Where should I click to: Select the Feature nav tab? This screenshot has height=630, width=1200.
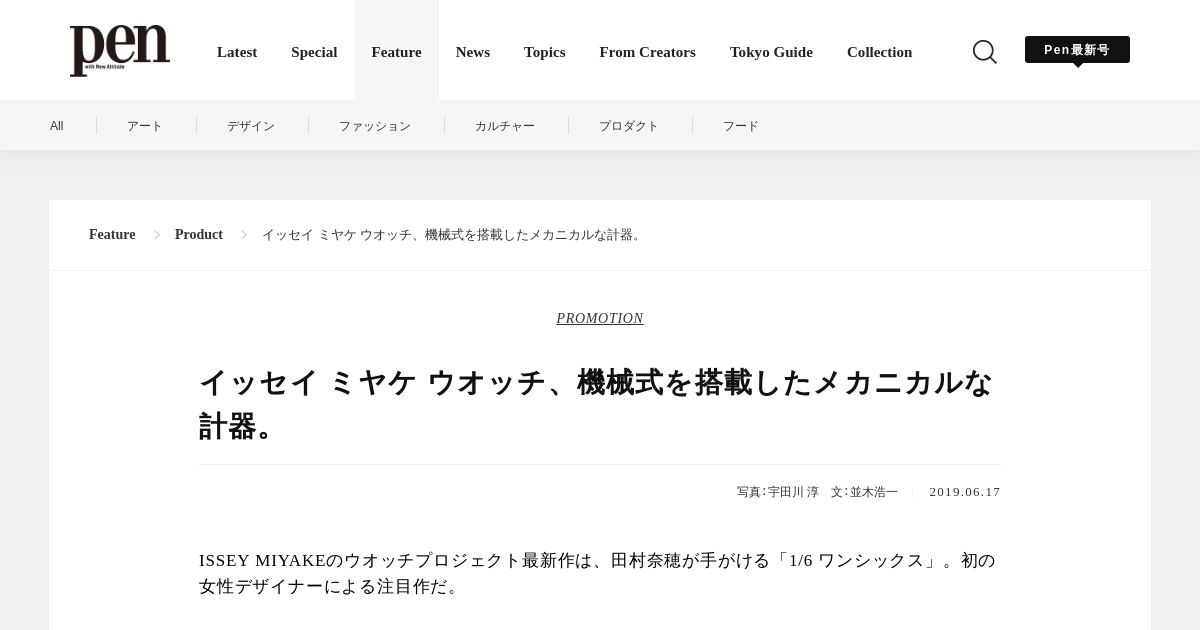coord(397,52)
